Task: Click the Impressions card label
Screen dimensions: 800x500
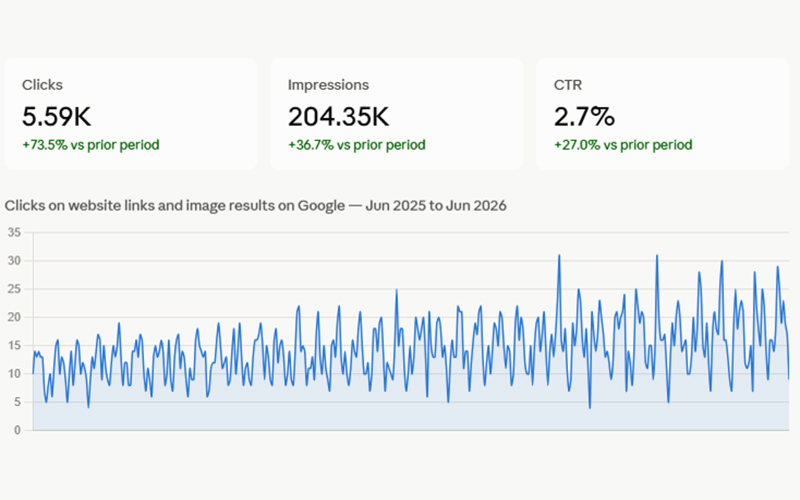Action: [x=328, y=85]
